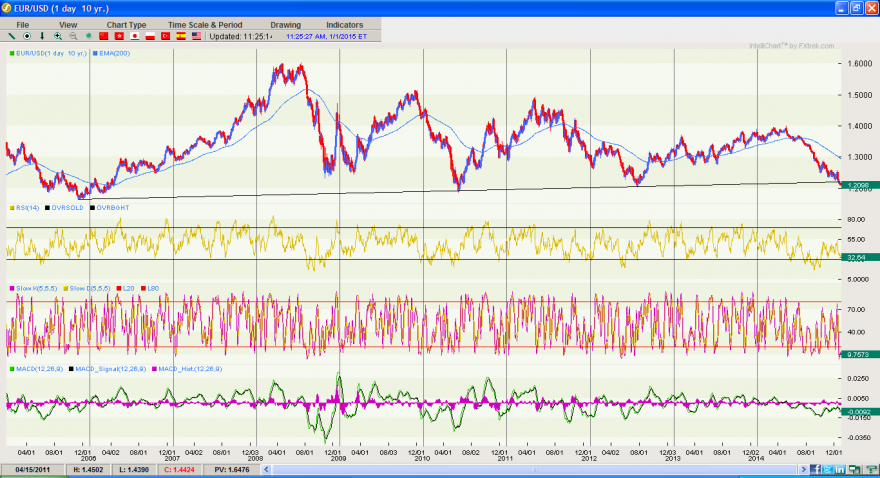This screenshot has width=880, height=478.
Task: Select the Japan flag icon
Action: (135, 36)
